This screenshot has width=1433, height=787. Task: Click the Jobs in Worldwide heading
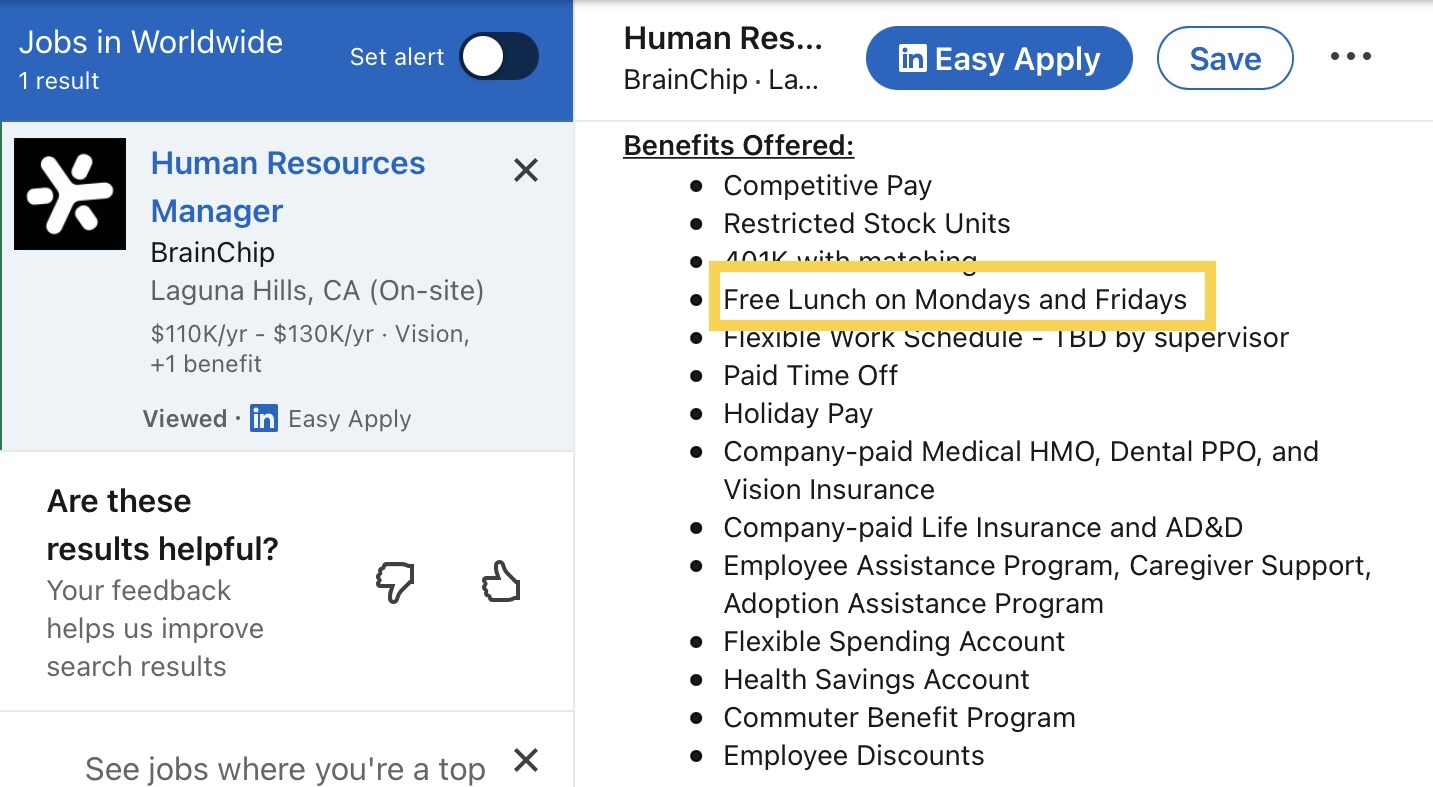(151, 42)
